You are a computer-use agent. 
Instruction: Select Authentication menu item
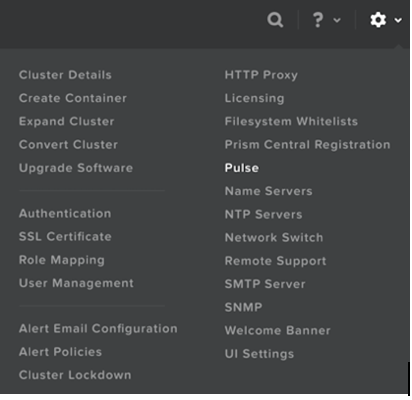pyautogui.click(x=65, y=214)
